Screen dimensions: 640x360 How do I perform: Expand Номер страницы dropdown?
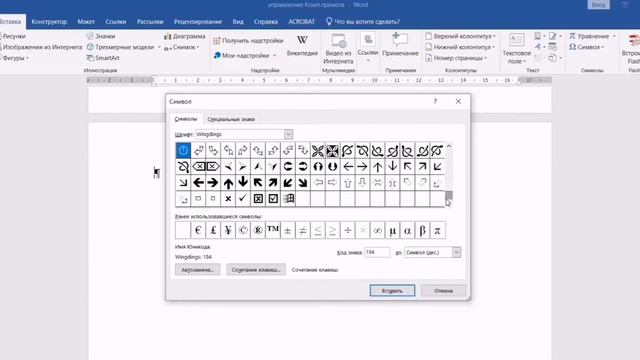485,58
